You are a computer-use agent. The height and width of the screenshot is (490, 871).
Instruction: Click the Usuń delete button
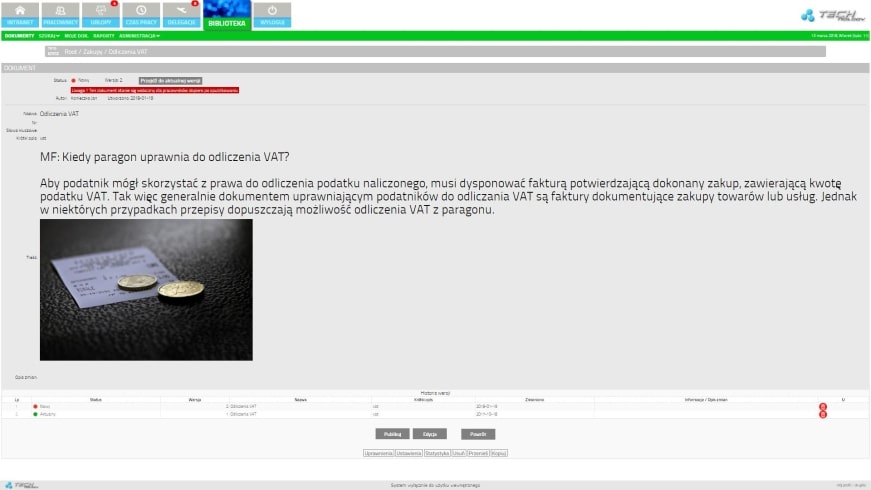tap(459, 453)
